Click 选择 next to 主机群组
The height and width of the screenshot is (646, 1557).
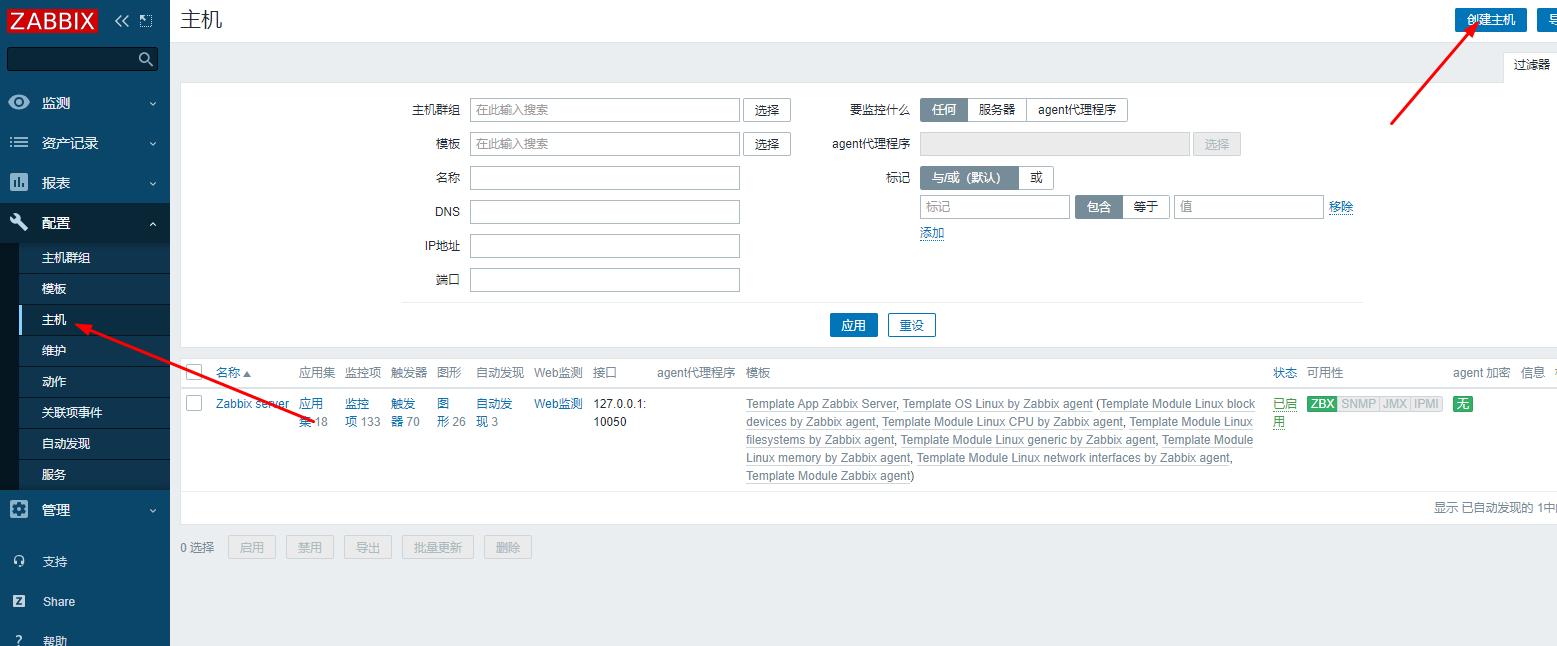pos(767,110)
